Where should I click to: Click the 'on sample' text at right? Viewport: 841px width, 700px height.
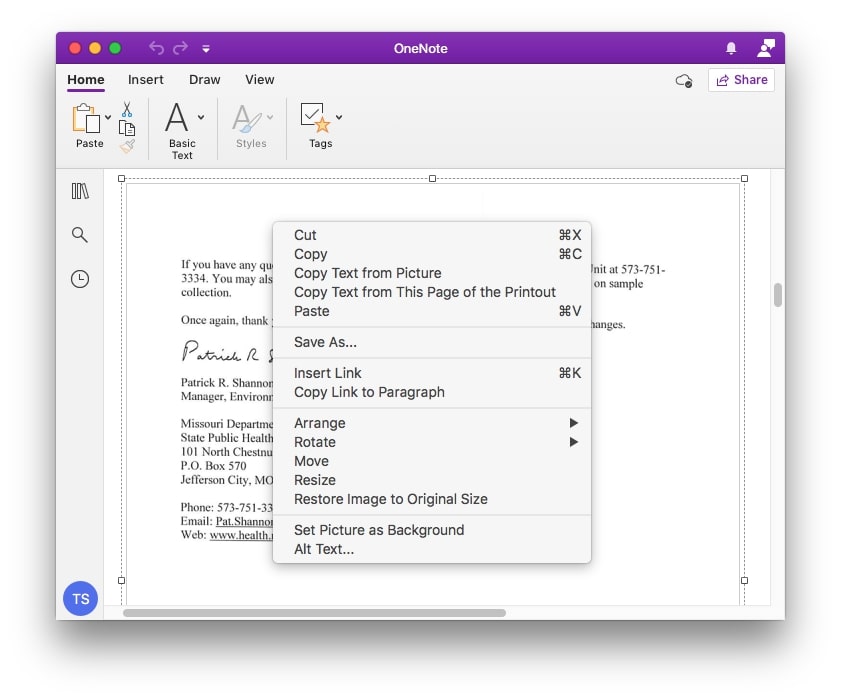pos(618,284)
